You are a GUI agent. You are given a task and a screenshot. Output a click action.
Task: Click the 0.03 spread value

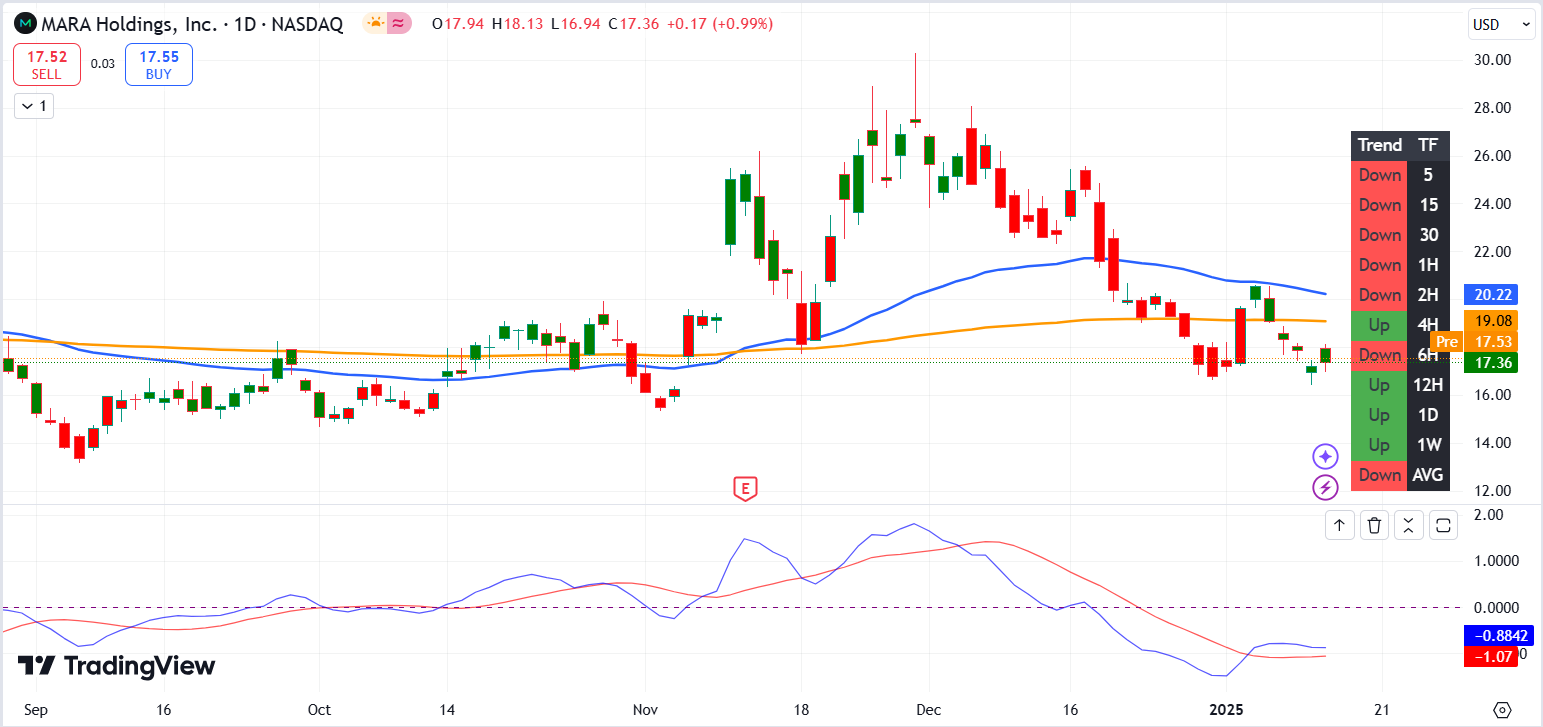(103, 64)
